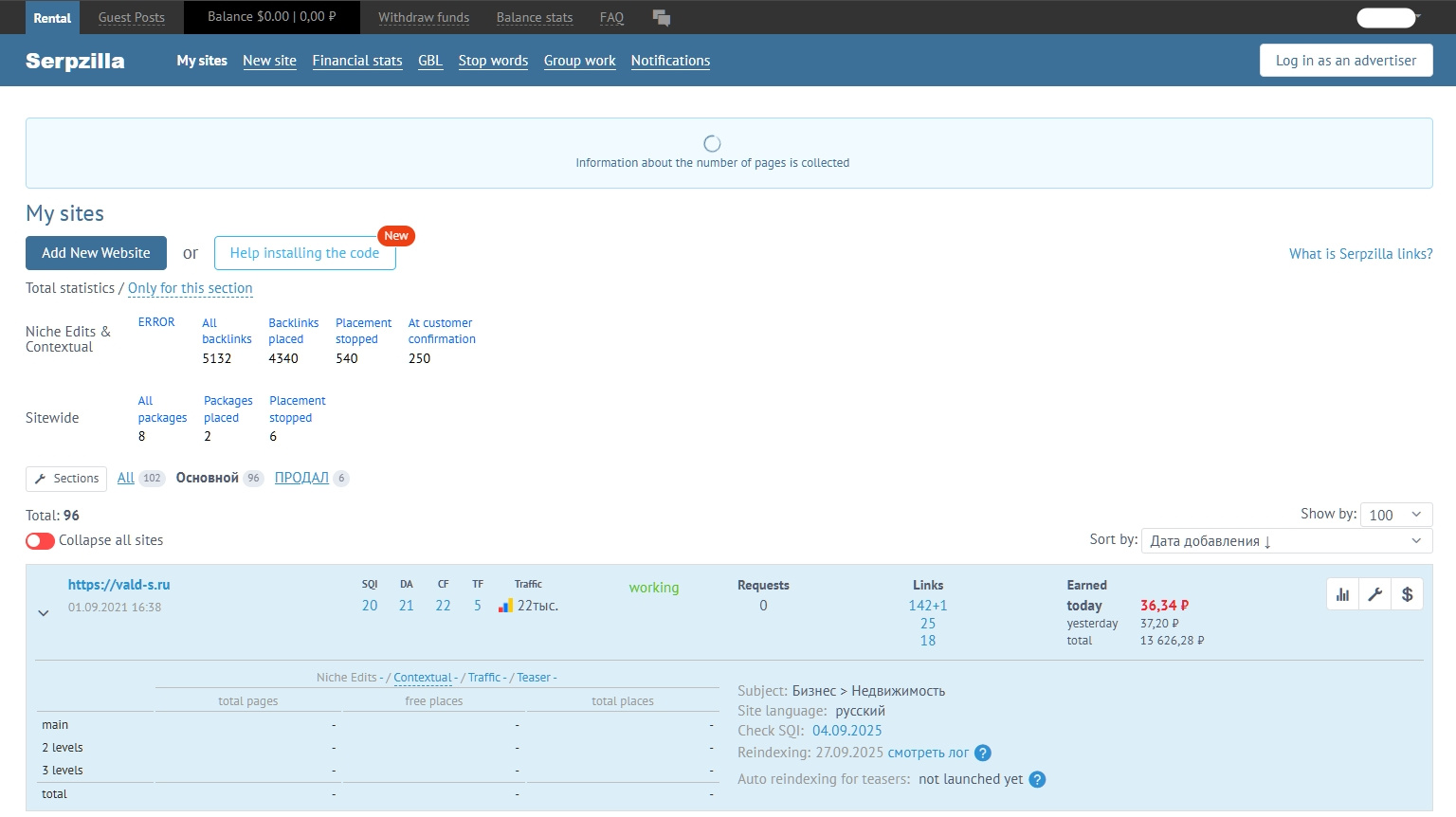This screenshot has width=1456, height=817.
Task: Click Log in as an advertiser button
Action: pos(1345,61)
